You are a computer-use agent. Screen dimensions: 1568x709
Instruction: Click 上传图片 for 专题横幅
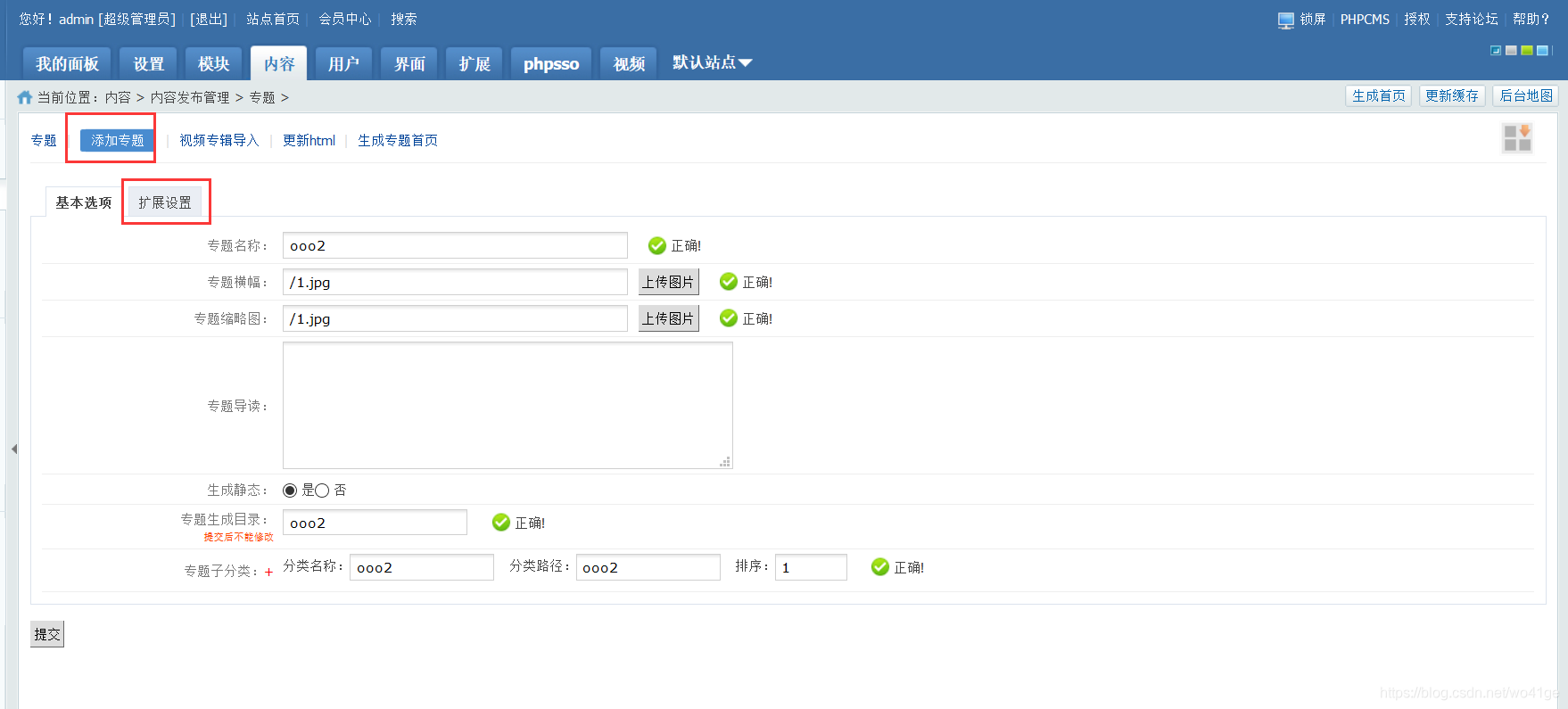(669, 282)
